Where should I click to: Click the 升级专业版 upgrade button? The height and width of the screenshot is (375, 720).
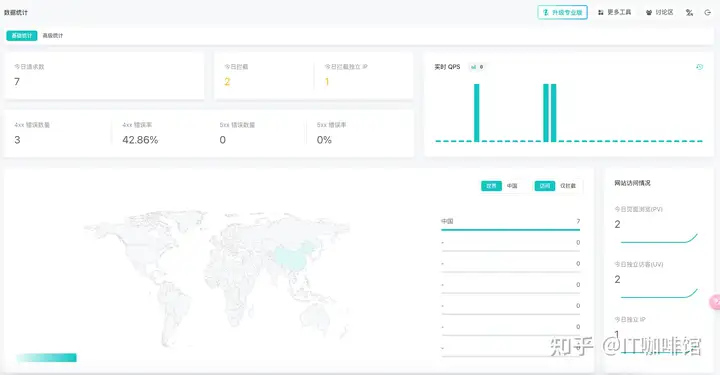coord(562,12)
